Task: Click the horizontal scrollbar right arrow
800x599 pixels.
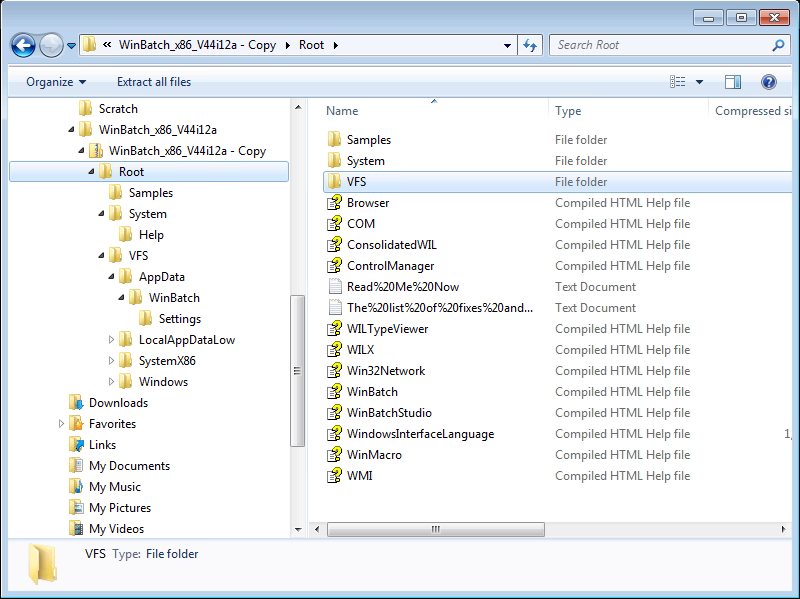Action: pos(783,529)
